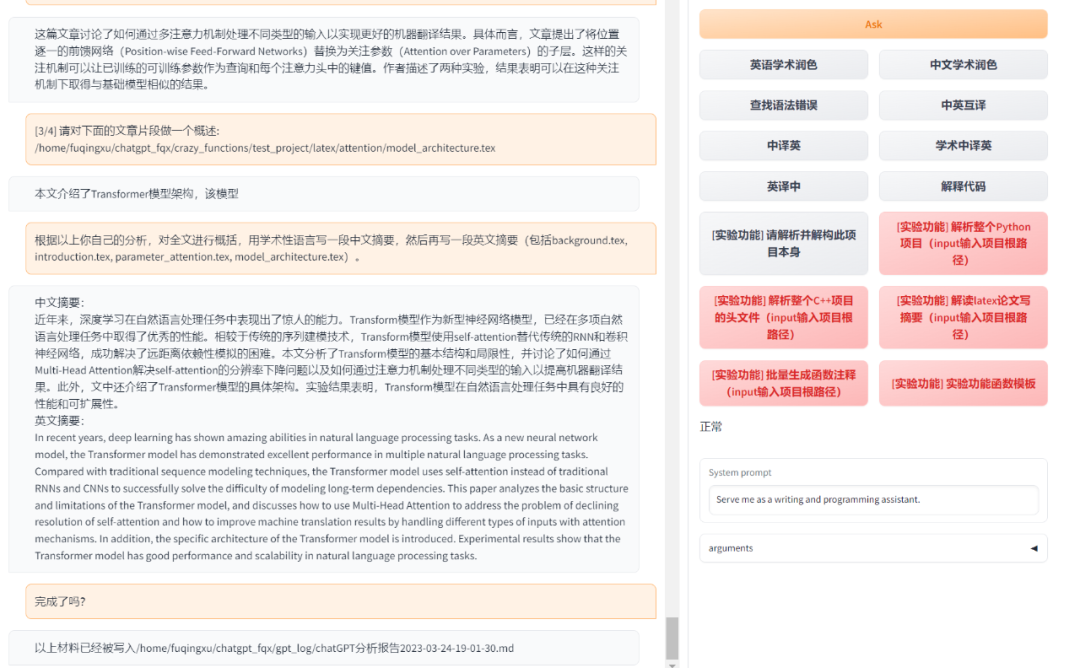1080x668 pixels.
Task: Collapse arguments using the arrow chevron
Action: pos(1035,548)
